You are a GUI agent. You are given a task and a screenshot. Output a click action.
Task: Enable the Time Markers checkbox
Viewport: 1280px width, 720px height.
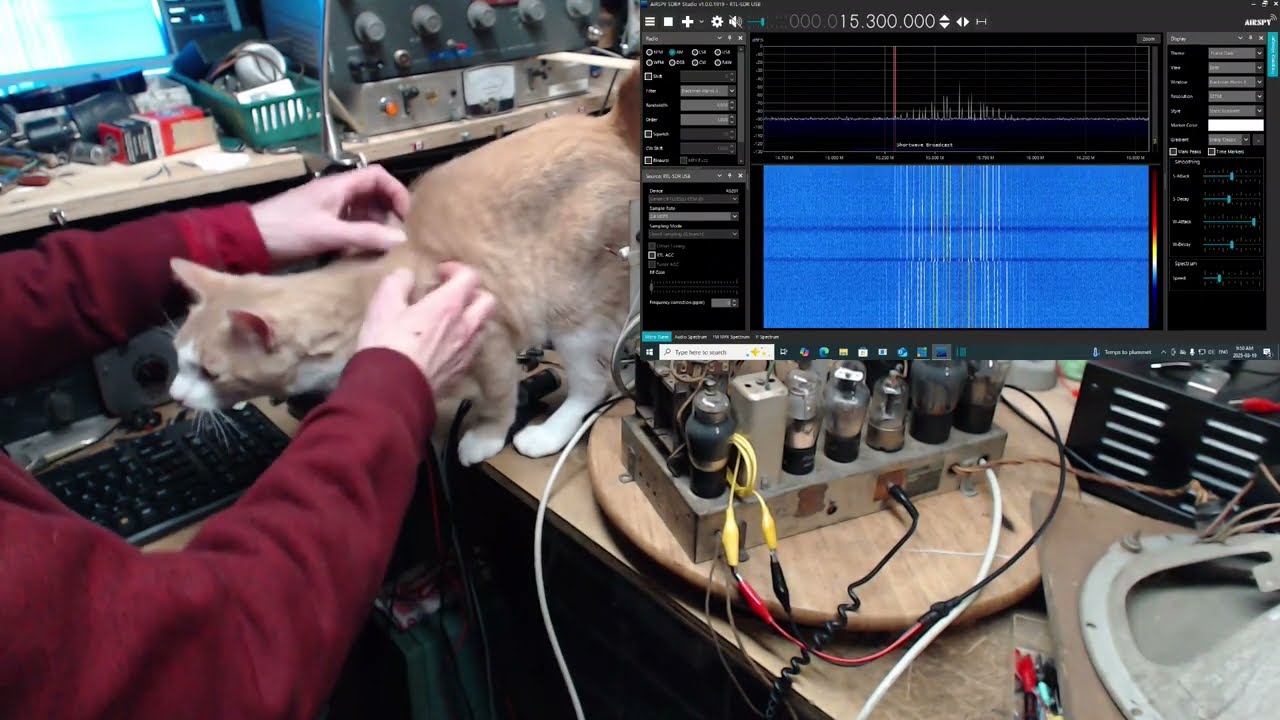pos(1212,152)
